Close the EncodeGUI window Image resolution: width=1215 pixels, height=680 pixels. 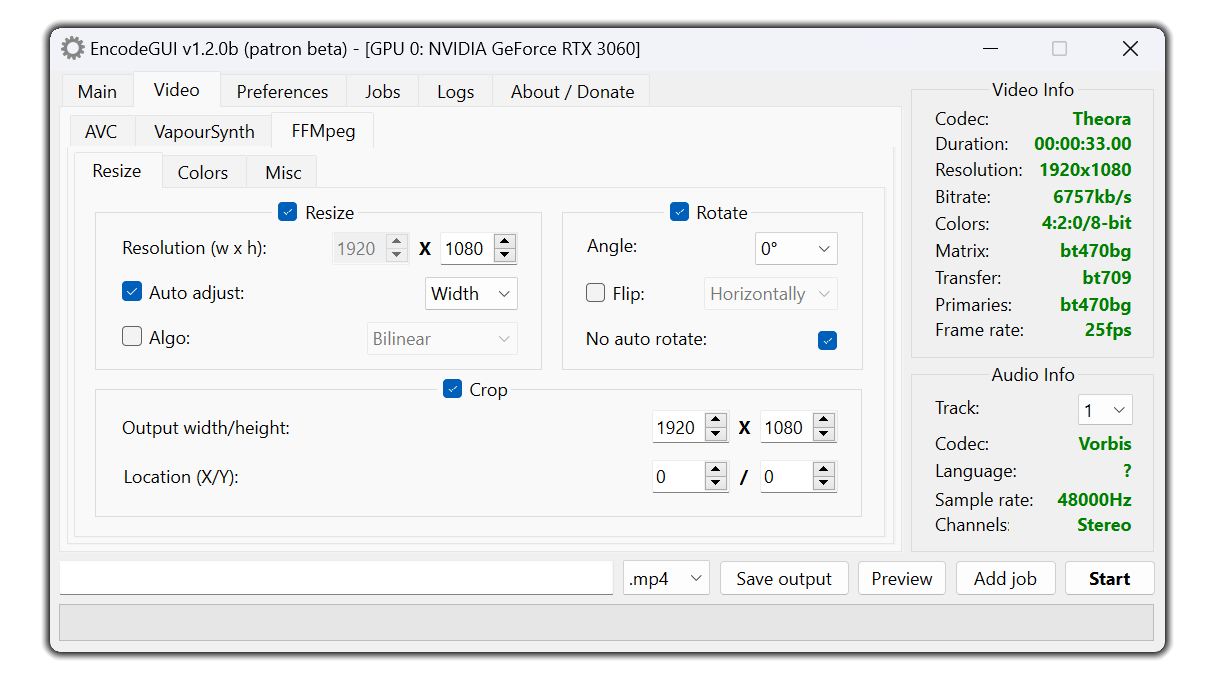1130,48
